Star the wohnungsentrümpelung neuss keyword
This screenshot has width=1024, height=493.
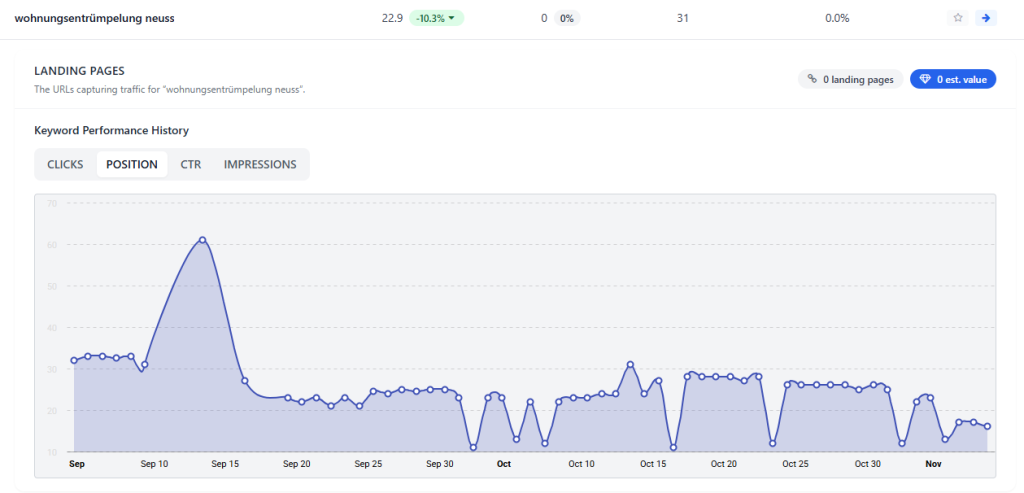tap(959, 18)
